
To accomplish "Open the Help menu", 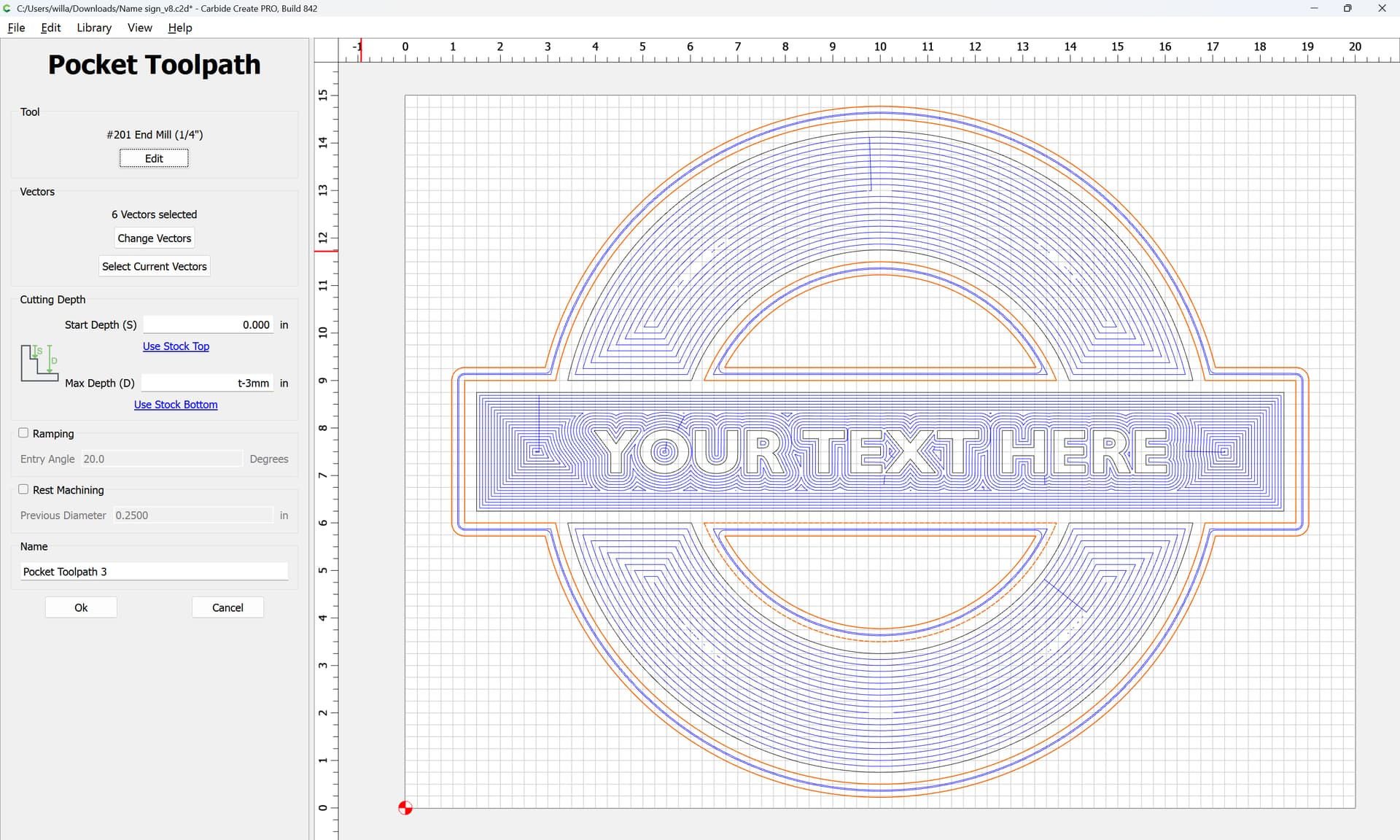I will (179, 28).
